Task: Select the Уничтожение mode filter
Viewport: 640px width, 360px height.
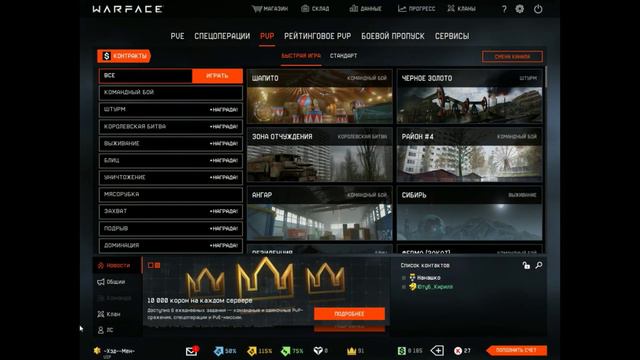Action: click(x=171, y=178)
